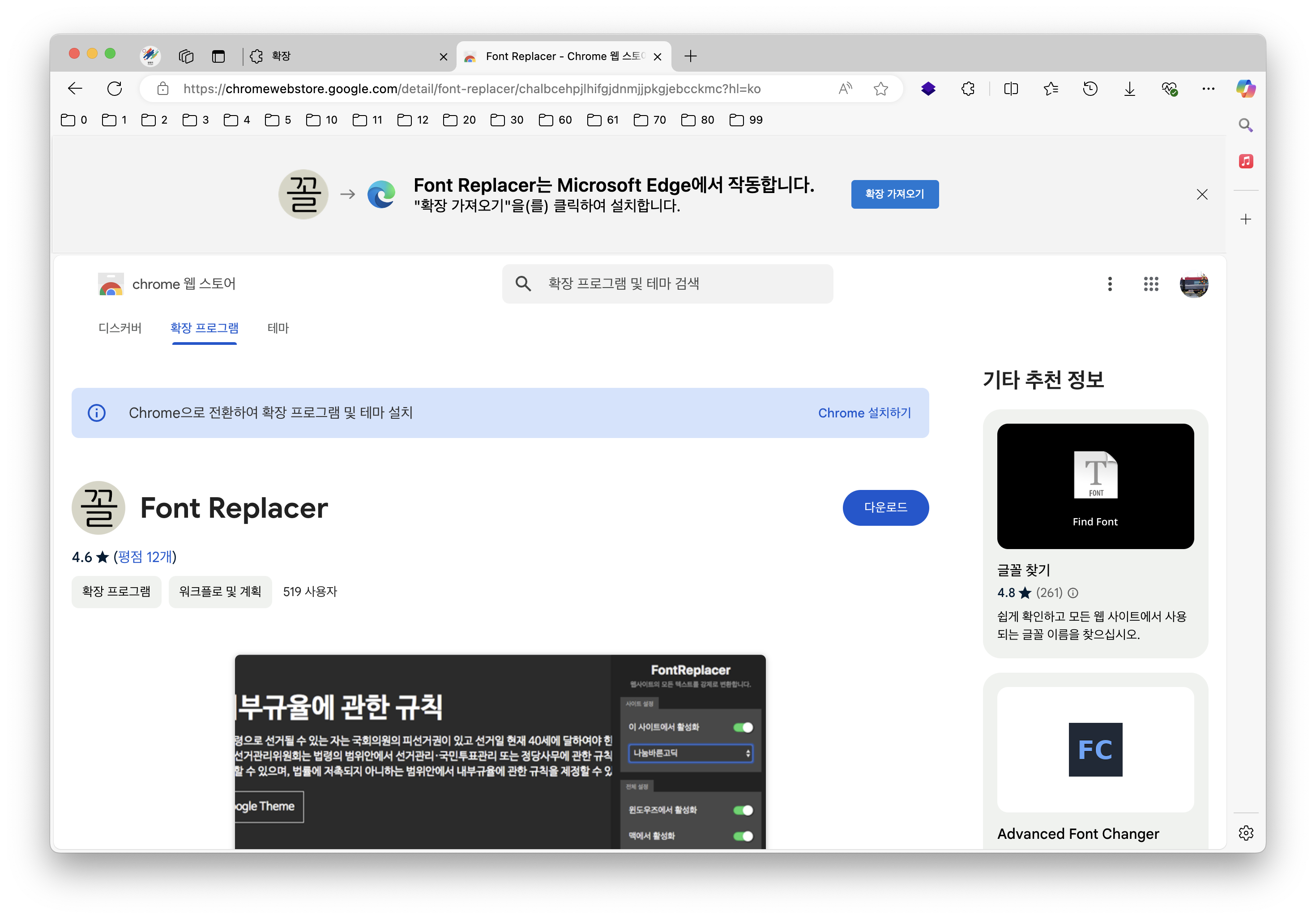
Task: Open sidebar search tool
Action: tap(1245, 125)
